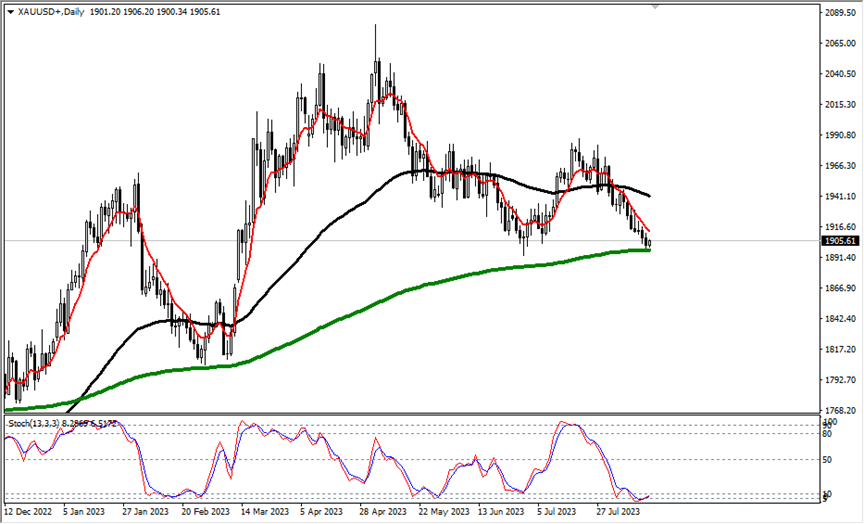Viewport: 864px width, 524px height.
Task: Select the XAUUSD+,Daily chart title
Action: (49, 9)
